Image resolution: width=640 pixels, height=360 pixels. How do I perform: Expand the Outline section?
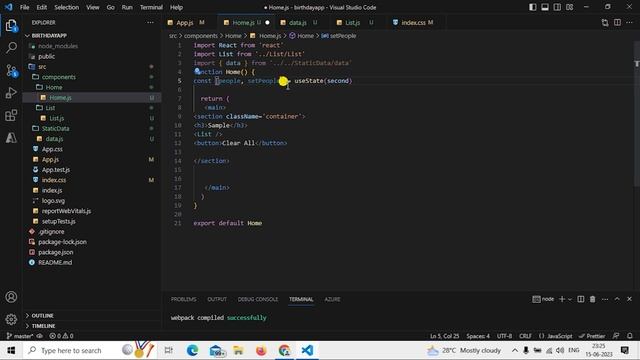tap(42, 316)
